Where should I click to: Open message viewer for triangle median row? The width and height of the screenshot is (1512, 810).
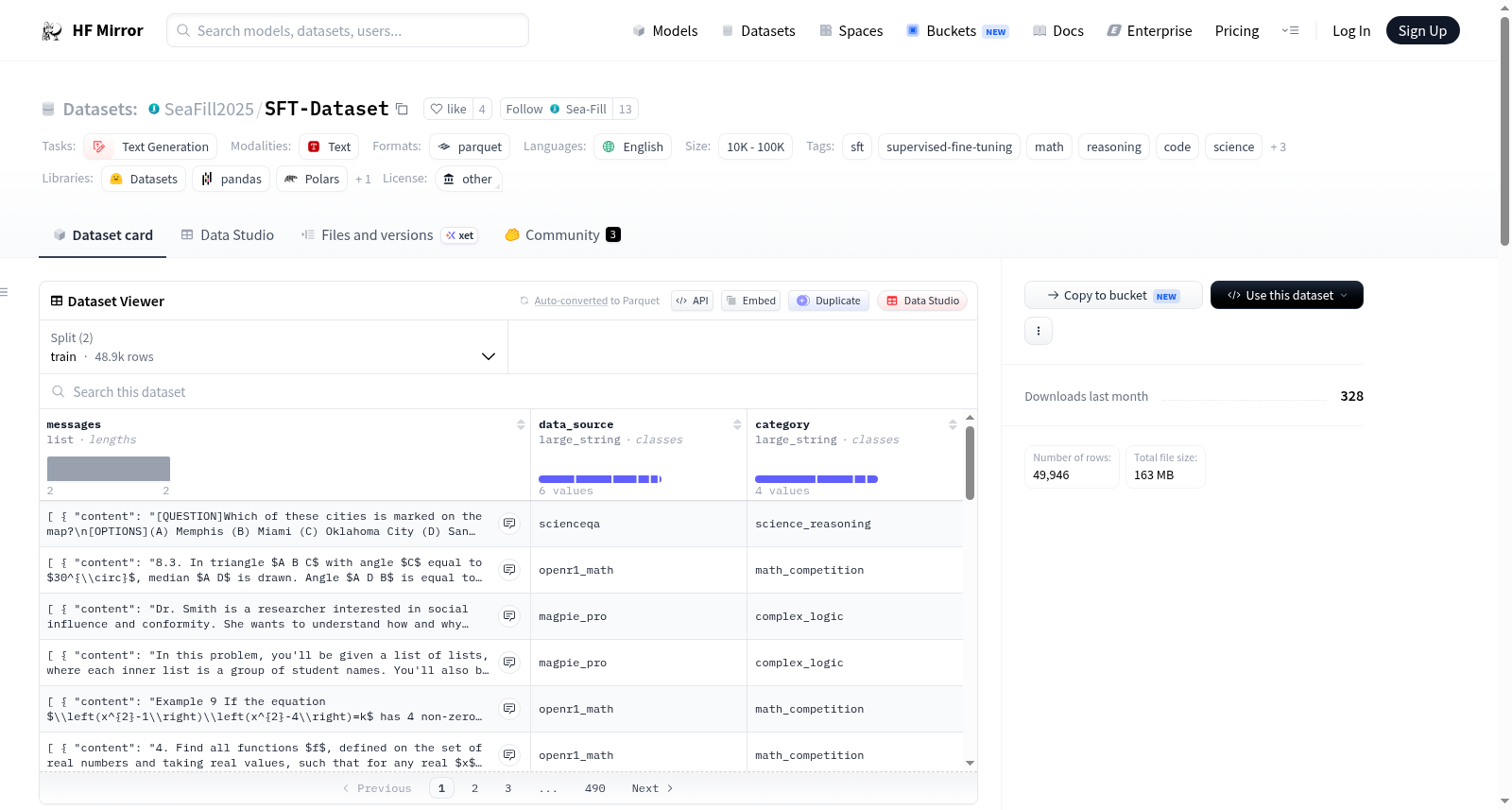pyautogui.click(x=509, y=570)
